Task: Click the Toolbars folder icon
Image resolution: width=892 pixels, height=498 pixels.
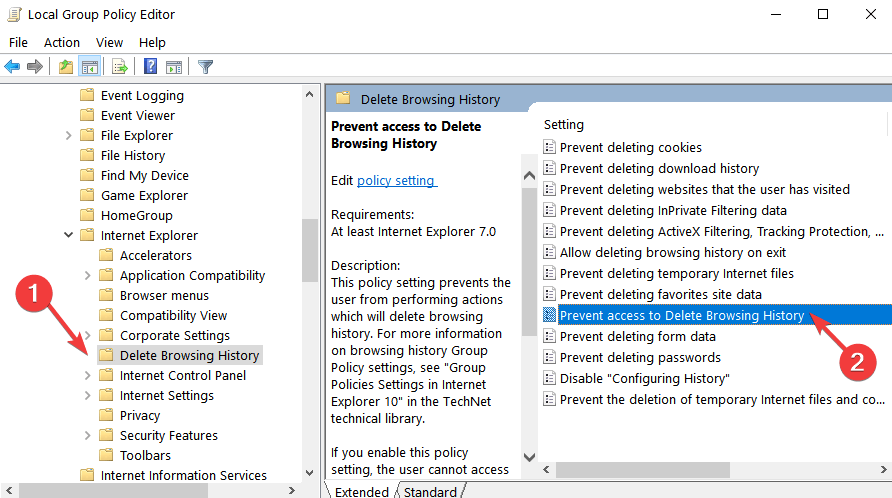Action: pyautogui.click(x=106, y=455)
